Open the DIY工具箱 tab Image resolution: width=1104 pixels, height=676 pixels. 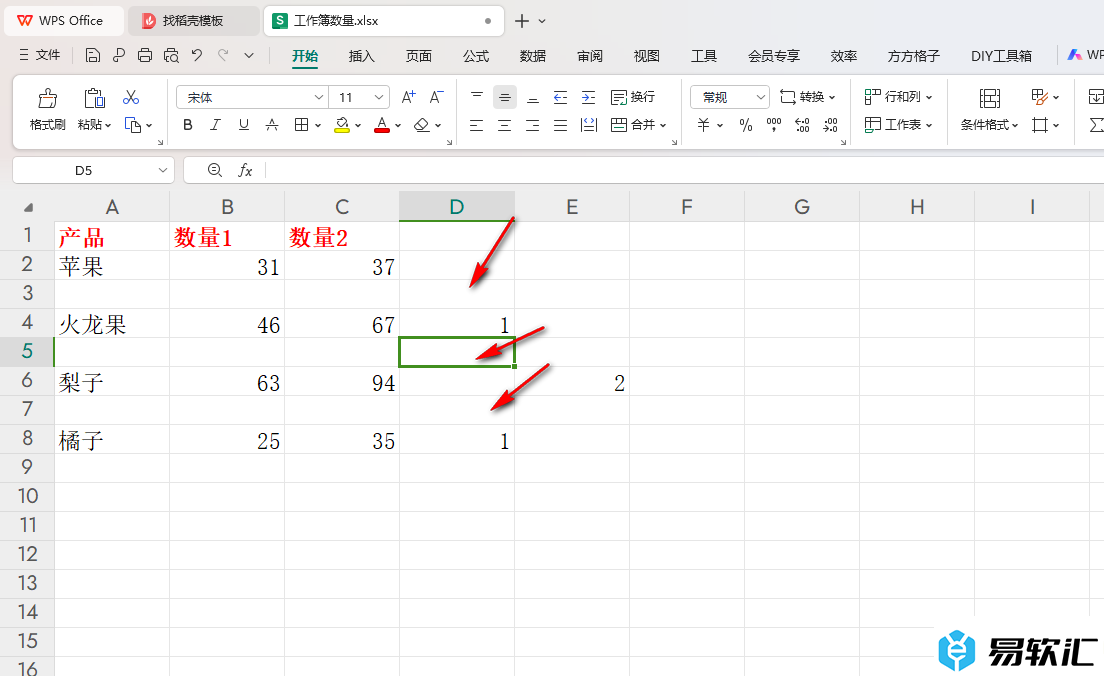[x=1001, y=56]
